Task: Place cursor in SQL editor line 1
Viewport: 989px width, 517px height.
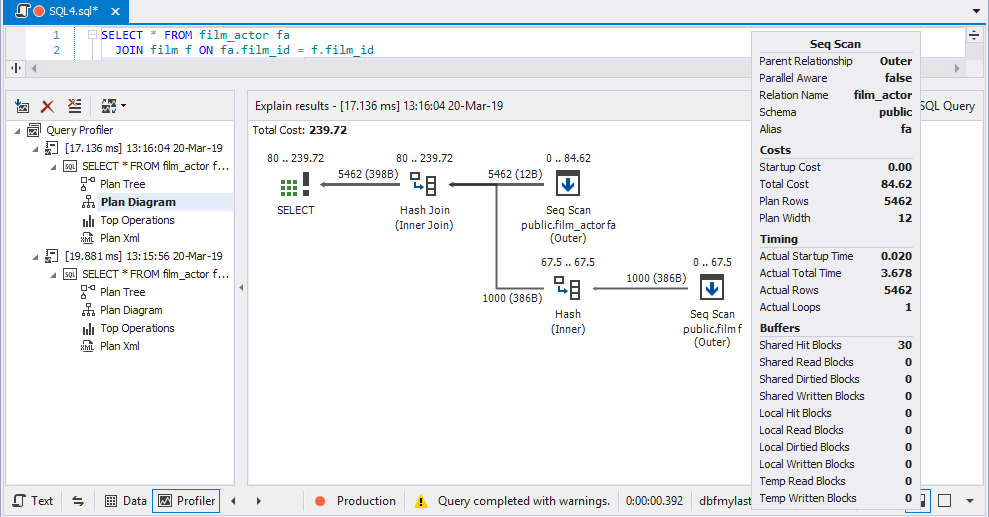Action: 196,35
